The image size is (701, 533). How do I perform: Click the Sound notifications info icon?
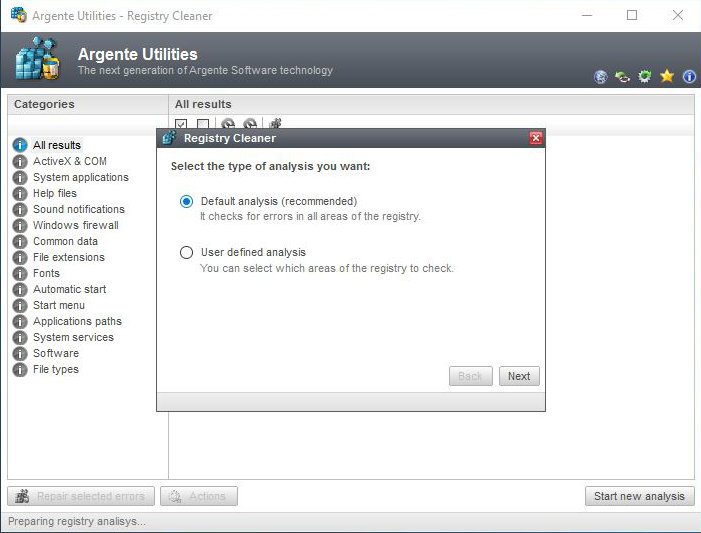point(19,209)
